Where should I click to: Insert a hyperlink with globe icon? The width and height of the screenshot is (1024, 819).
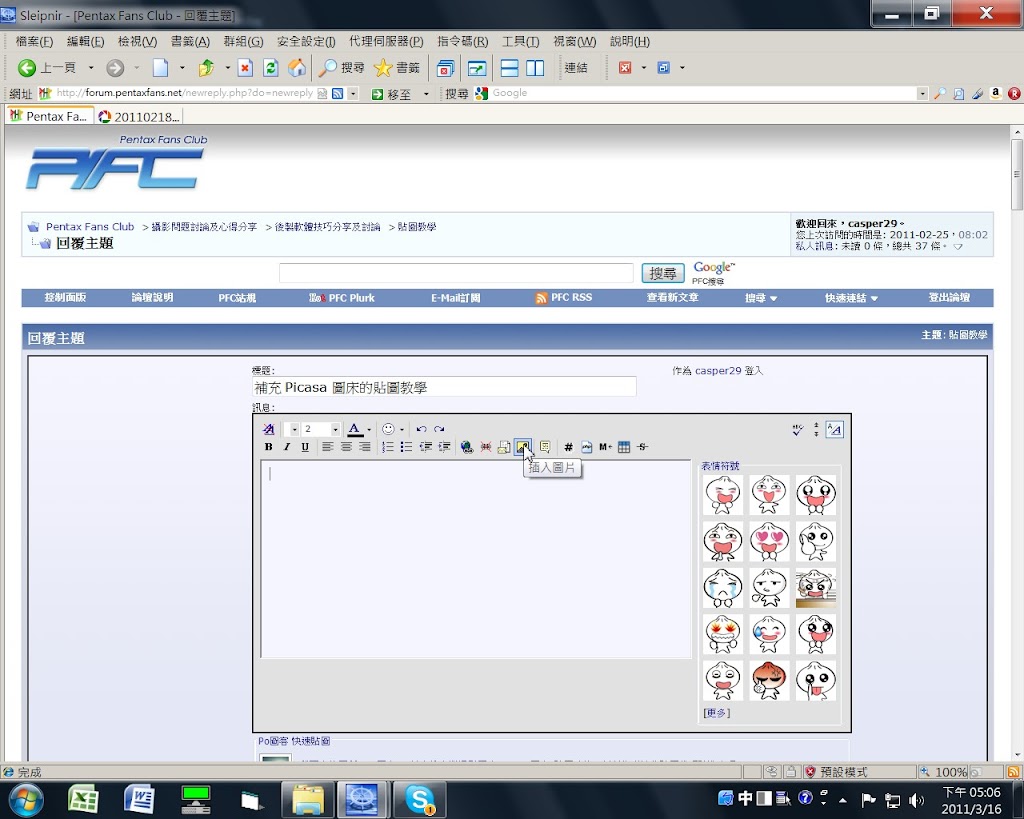[x=466, y=447]
